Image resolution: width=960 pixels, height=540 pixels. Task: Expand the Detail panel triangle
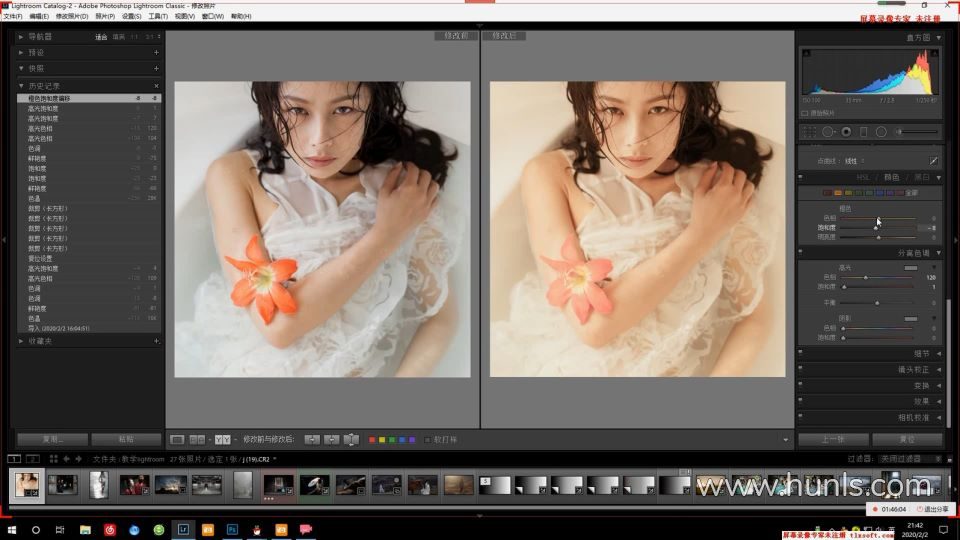pyautogui.click(x=939, y=353)
